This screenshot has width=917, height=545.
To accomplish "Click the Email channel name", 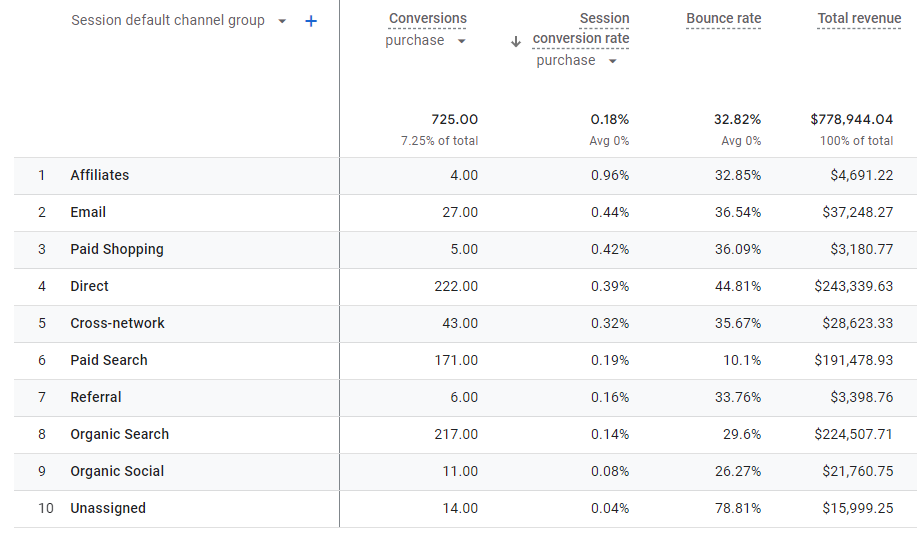I will 88,212.
